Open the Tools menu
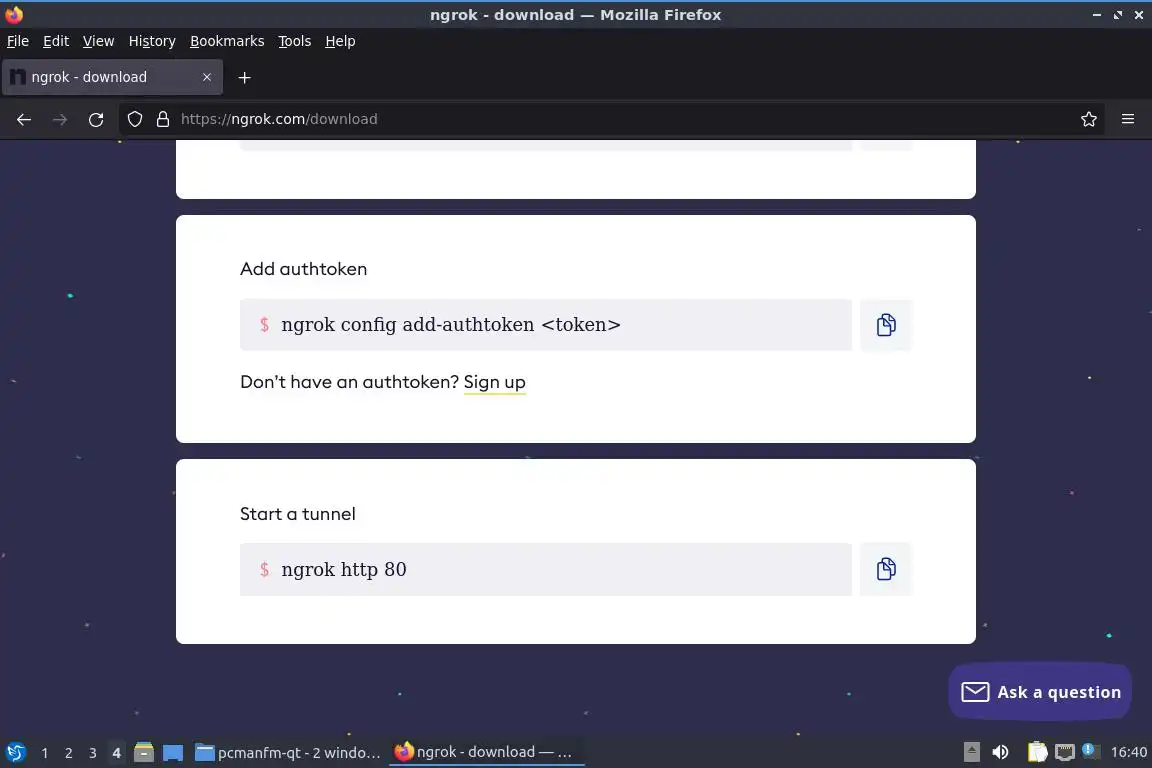The image size is (1152, 768). [x=295, y=41]
